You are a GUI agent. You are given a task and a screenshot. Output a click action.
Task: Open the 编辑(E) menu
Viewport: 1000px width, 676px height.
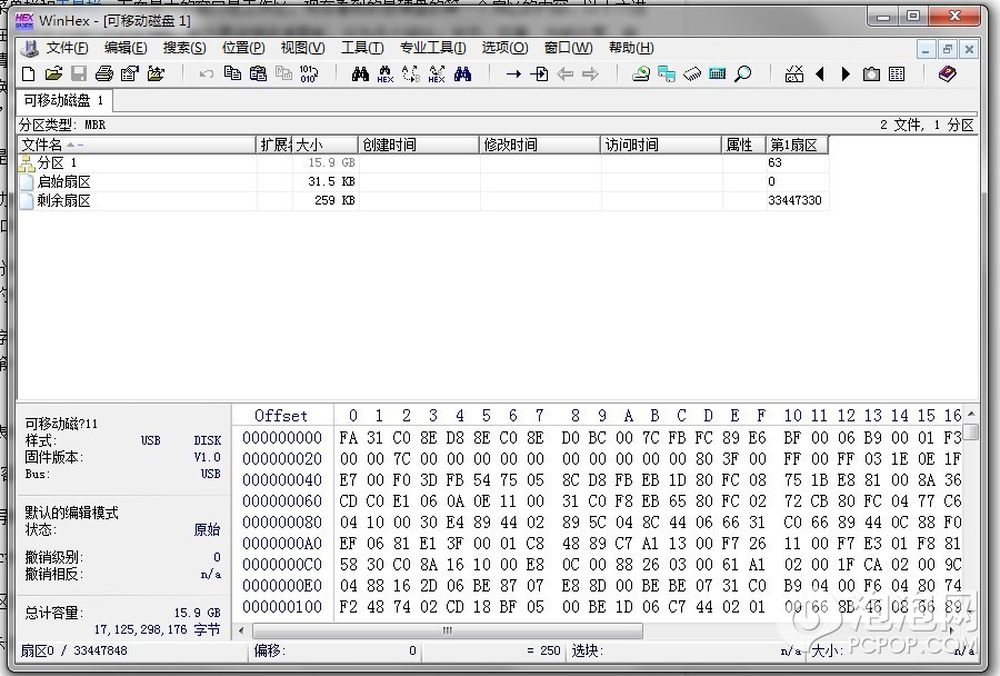pyautogui.click(x=126, y=48)
